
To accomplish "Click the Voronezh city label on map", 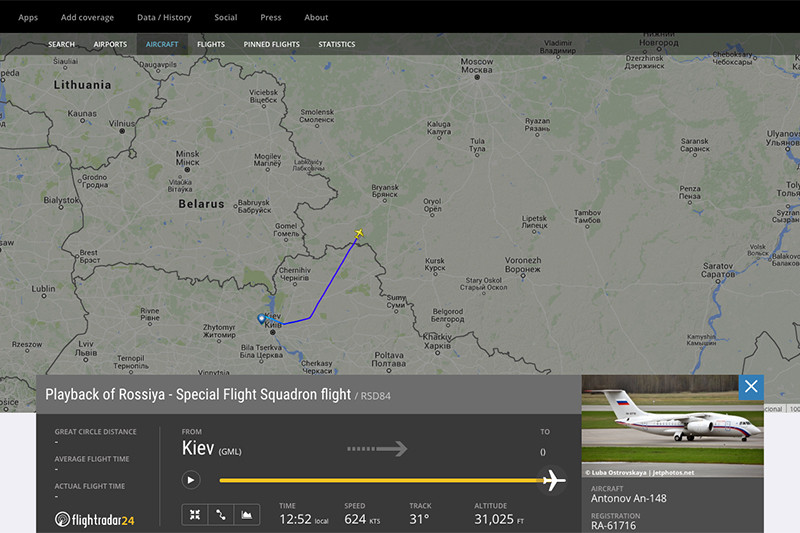I will (x=523, y=264).
